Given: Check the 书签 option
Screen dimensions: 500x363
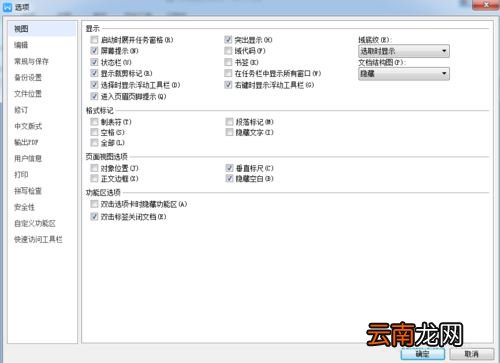Looking at the screenshot, I should click(228, 62).
